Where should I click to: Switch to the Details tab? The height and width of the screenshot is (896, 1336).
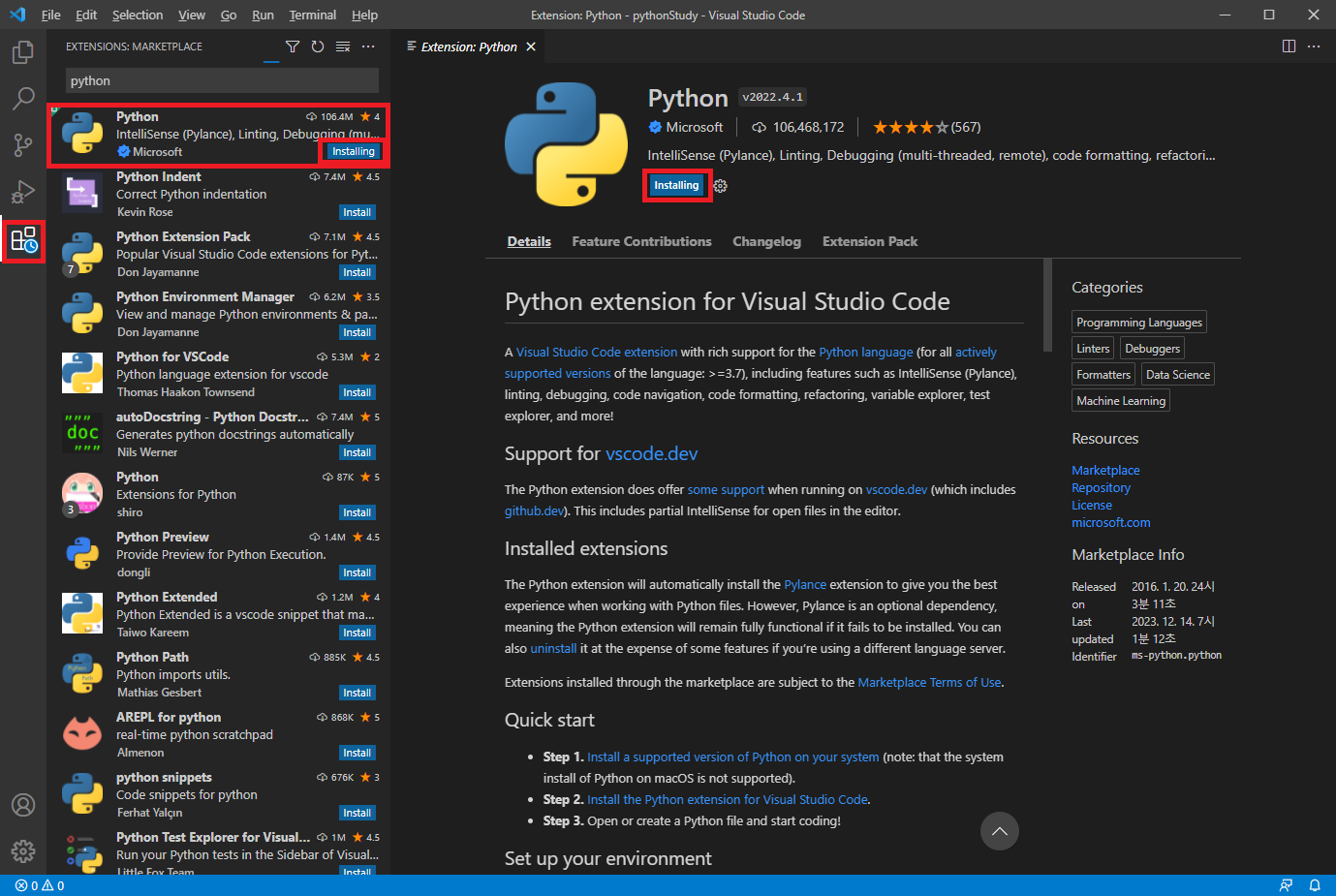point(529,241)
